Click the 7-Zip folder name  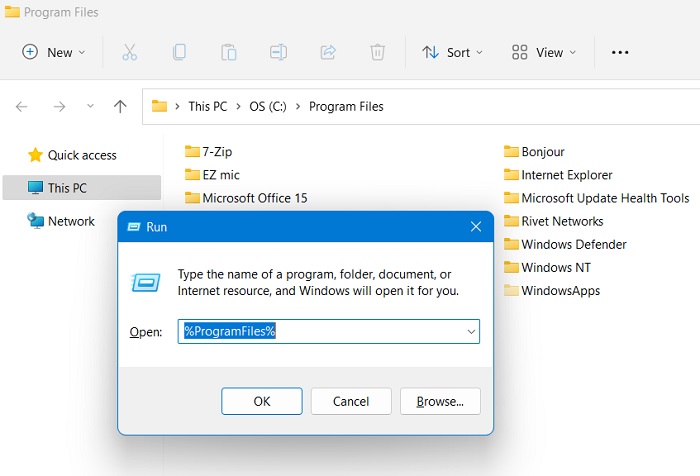click(217, 152)
